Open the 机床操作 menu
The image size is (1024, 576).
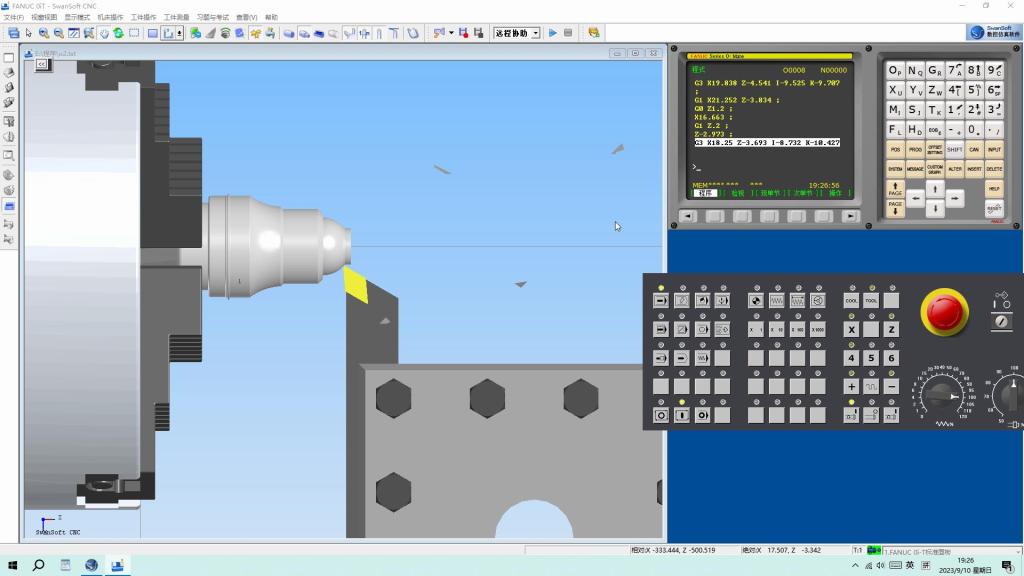pyautogui.click(x=110, y=17)
